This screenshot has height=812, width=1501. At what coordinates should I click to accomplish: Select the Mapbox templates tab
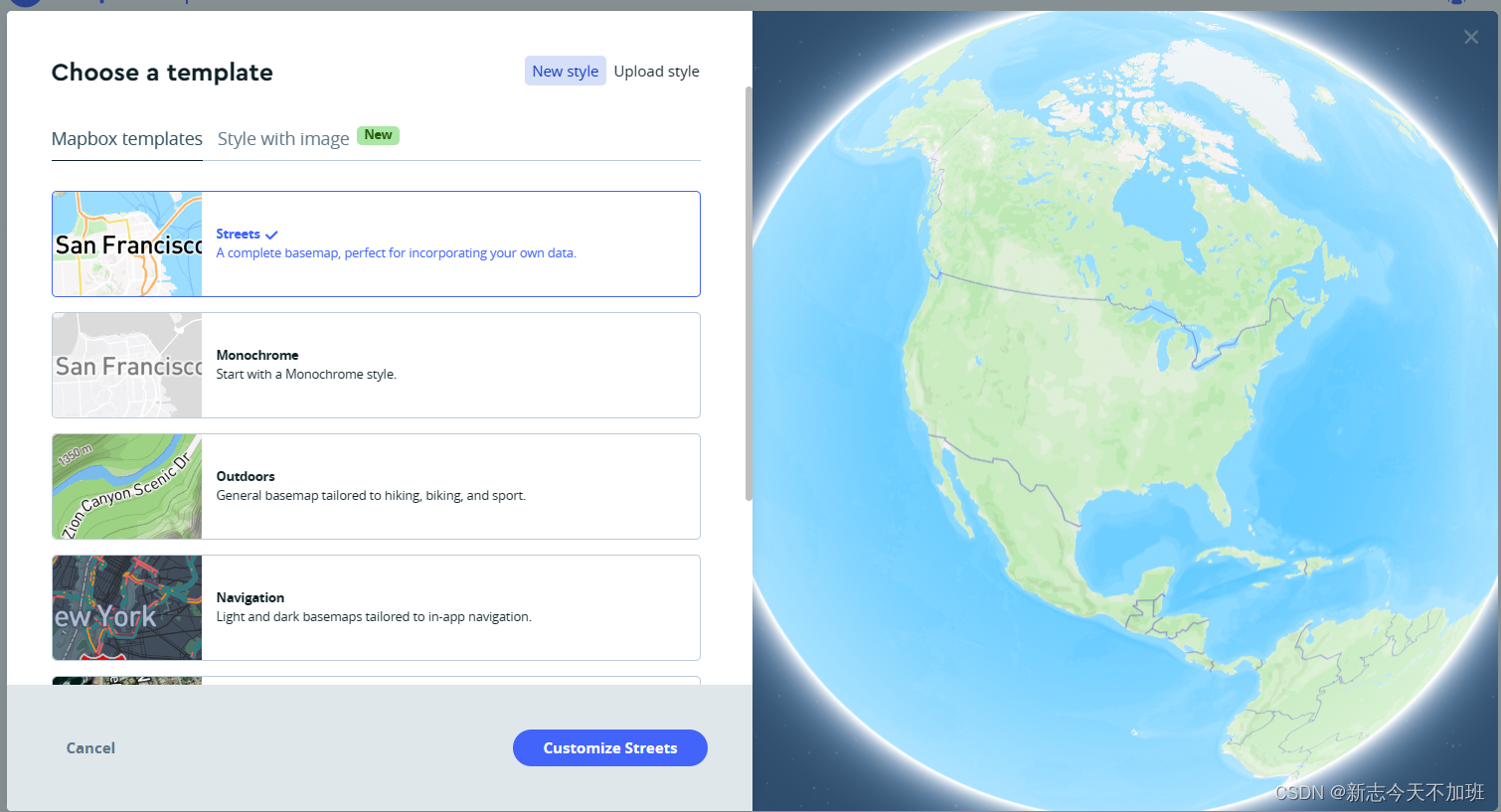click(x=126, y=138)
